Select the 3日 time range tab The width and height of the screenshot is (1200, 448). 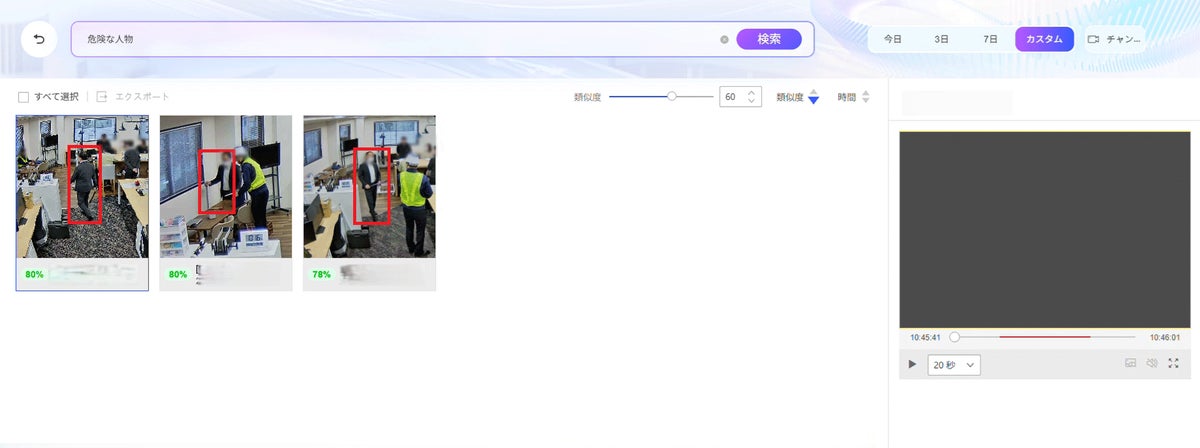pyautogui.click(x=941, y=39)
